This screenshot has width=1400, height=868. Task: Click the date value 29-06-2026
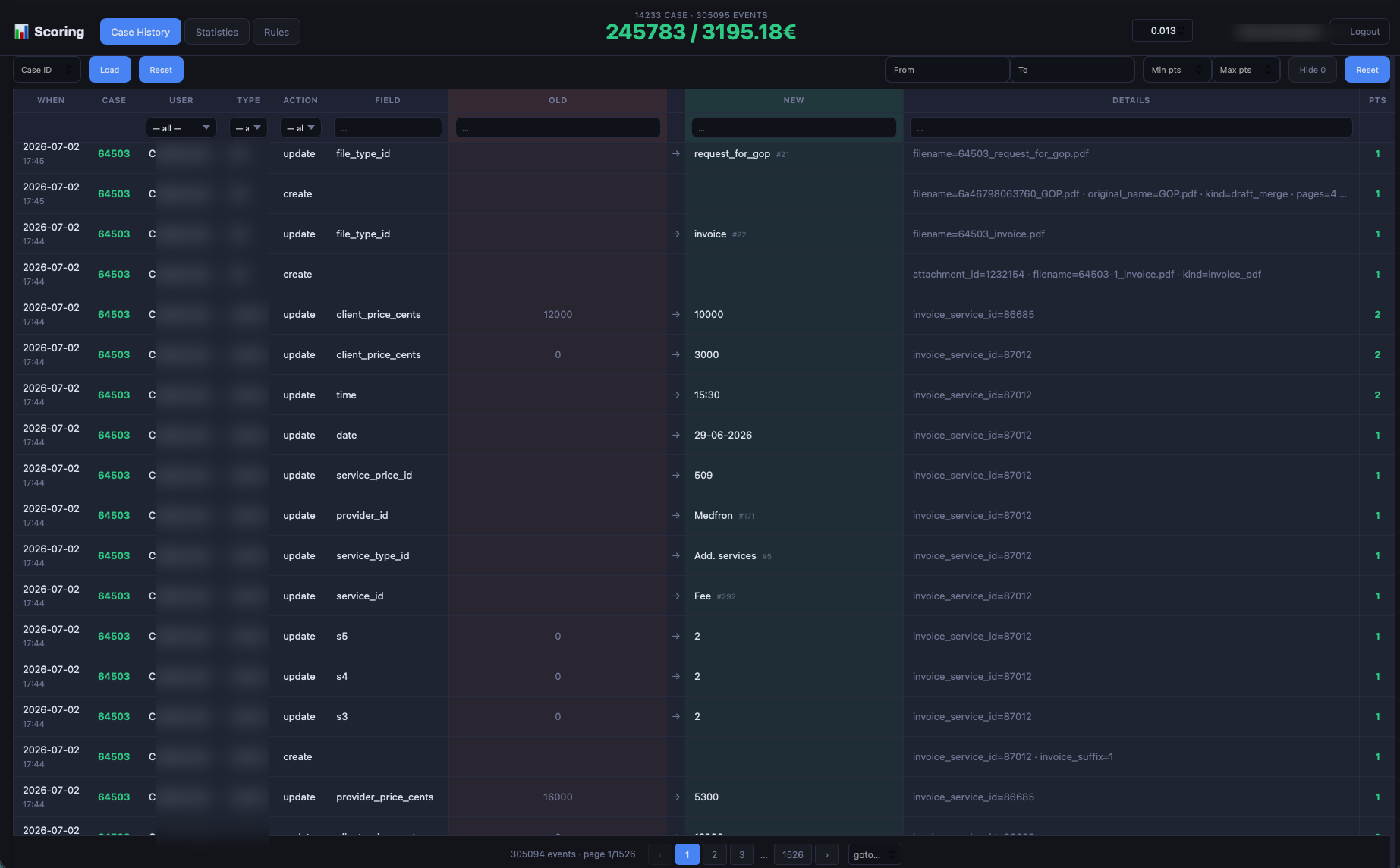pyautogui.click(x=723, y=435)
